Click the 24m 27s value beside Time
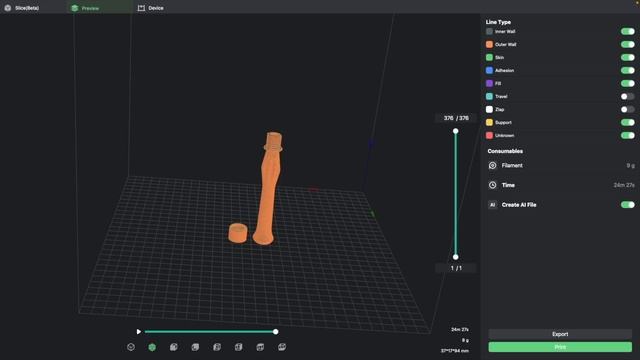The image size is (640, 360). (x=624, y=185)
